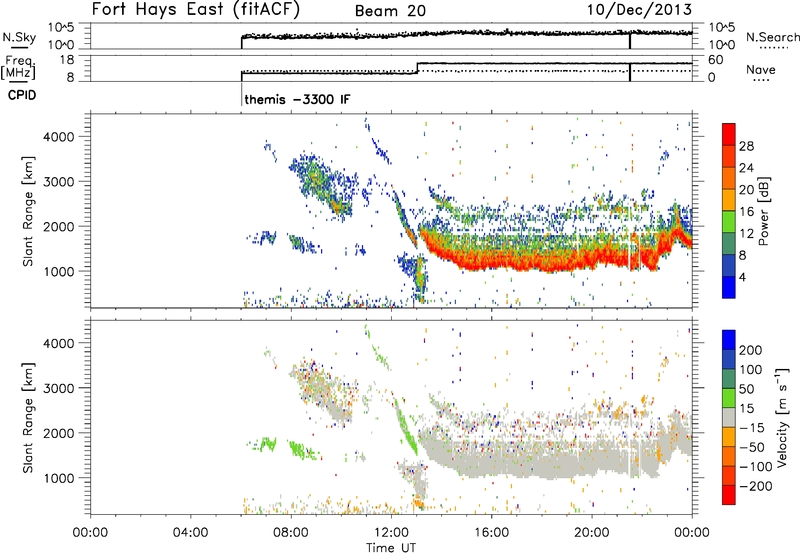The width and height of the screenshot is (800, 554).
Task: Click the 'Power [dB]' colorbar label
Action: tap(763, 211)
